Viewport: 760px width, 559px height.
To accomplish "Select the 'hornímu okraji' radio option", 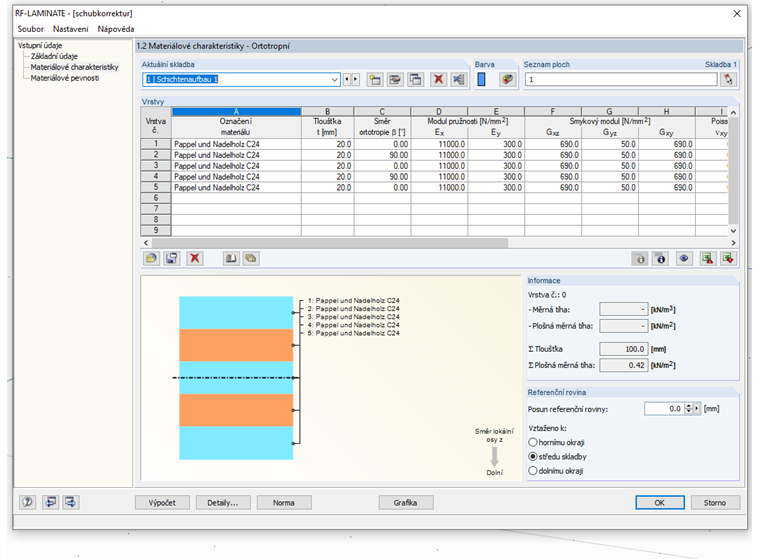I will pos(532,441).
